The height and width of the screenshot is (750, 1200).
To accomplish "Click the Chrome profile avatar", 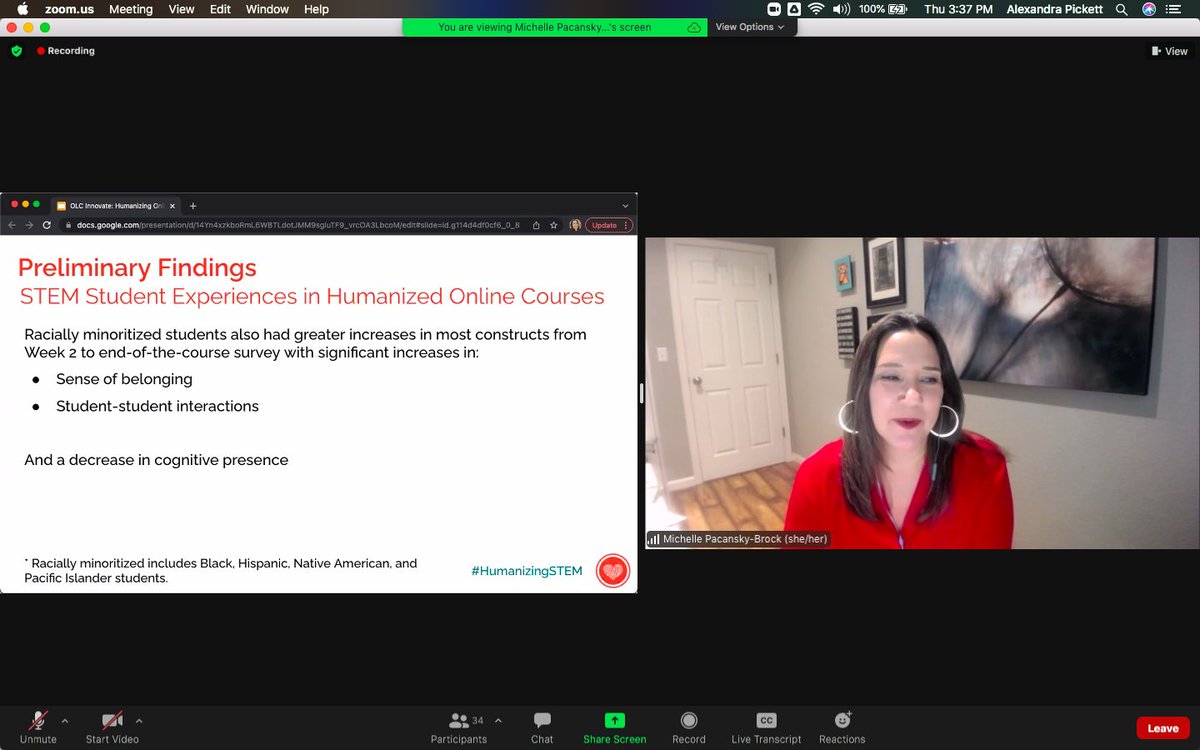I will pyautogui.click(x=575, y=225).
